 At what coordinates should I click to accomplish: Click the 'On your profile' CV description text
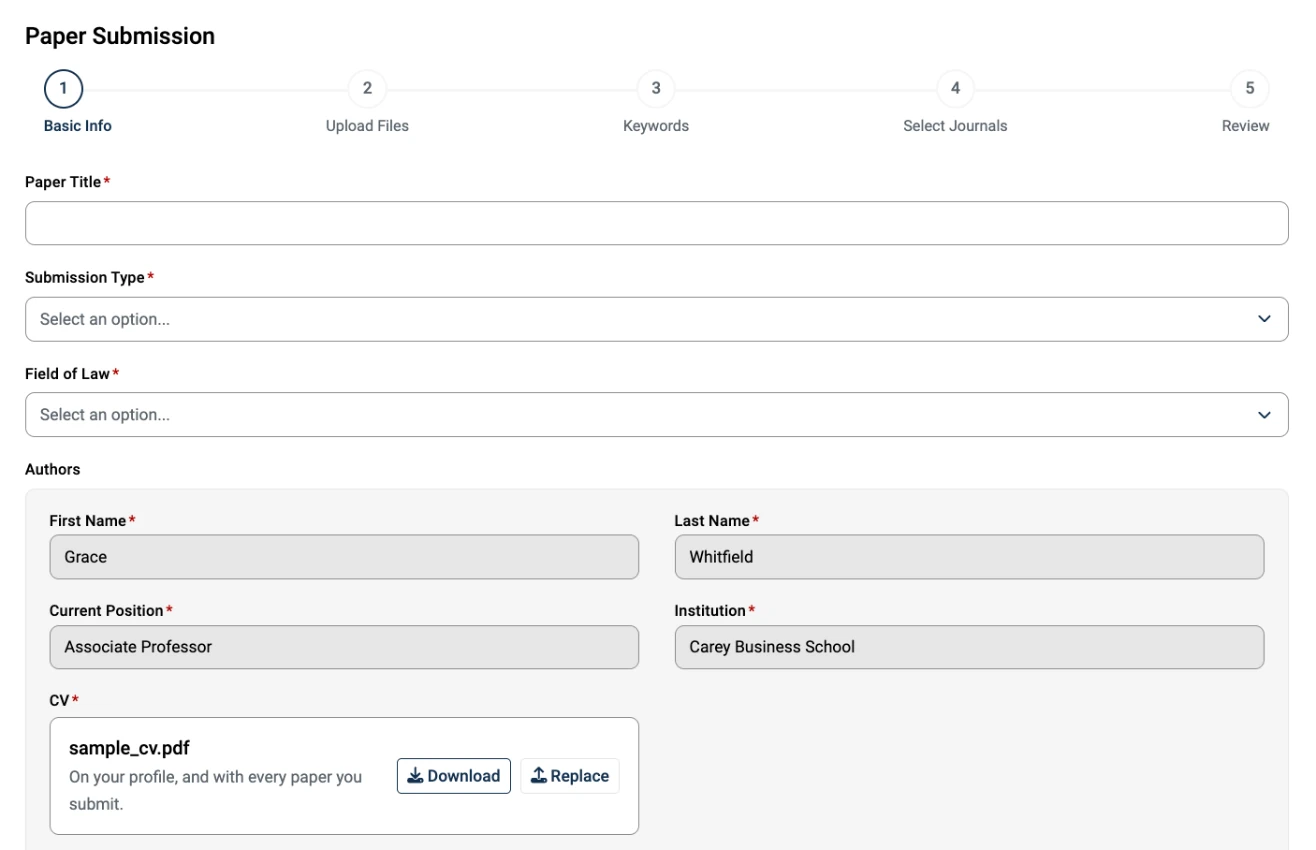[x=215, y=790]
